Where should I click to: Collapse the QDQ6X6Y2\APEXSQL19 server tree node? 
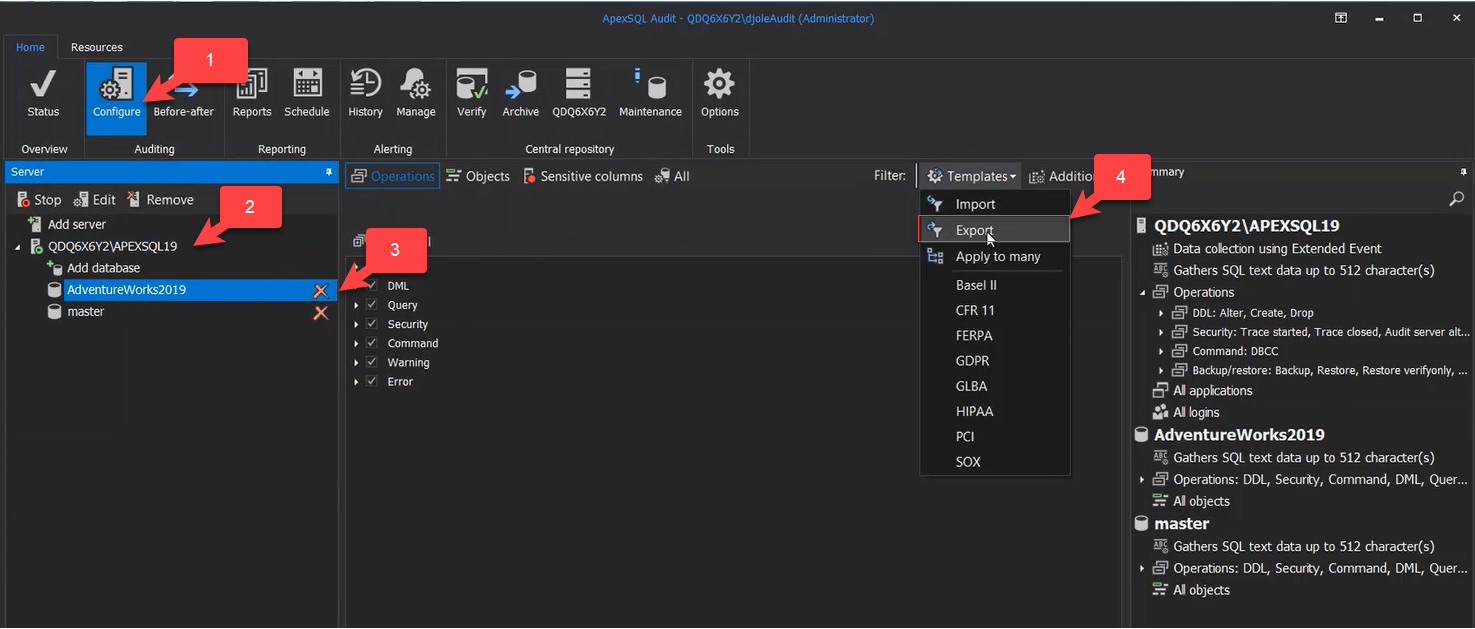coord(18,247)
